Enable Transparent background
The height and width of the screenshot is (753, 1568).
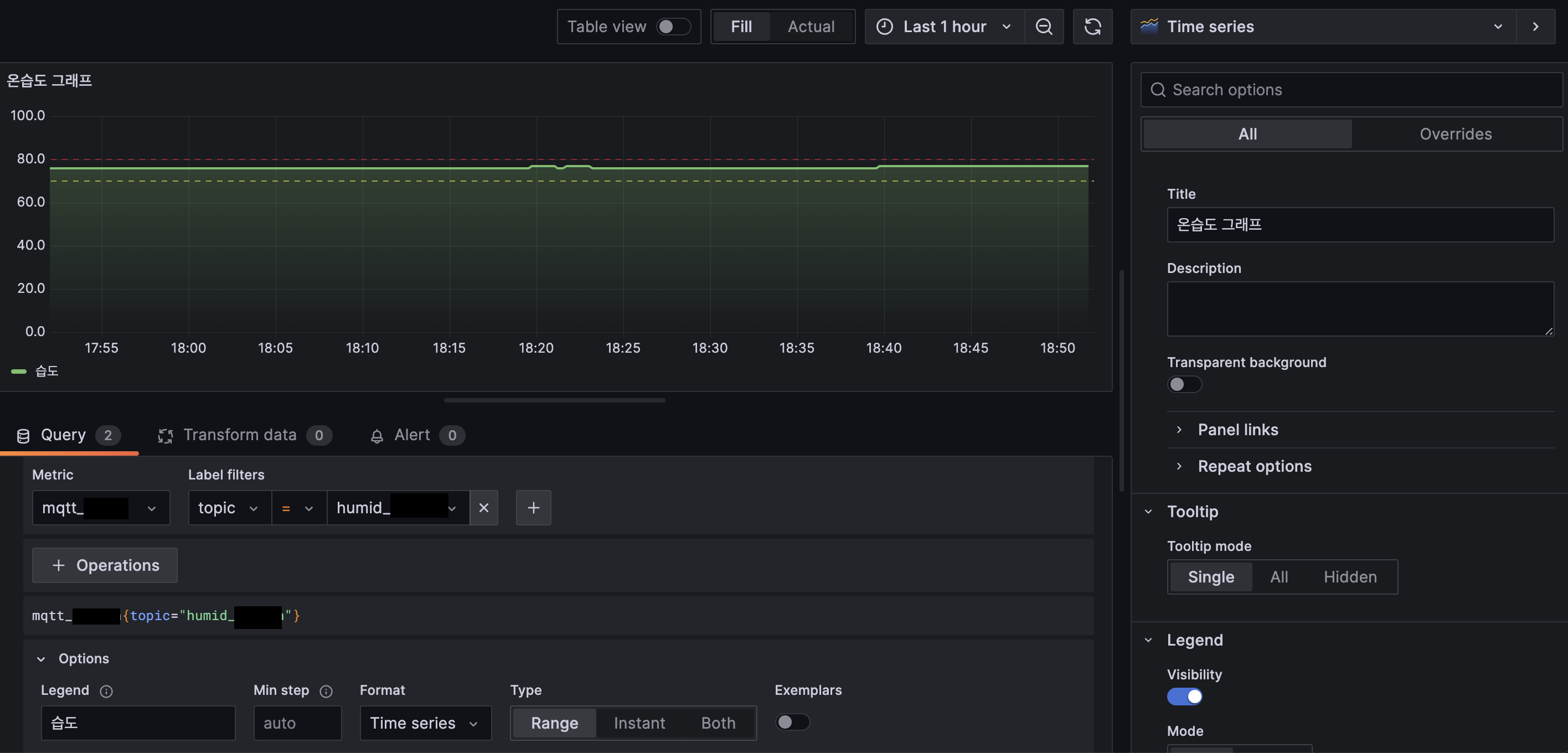point(1184,384)
